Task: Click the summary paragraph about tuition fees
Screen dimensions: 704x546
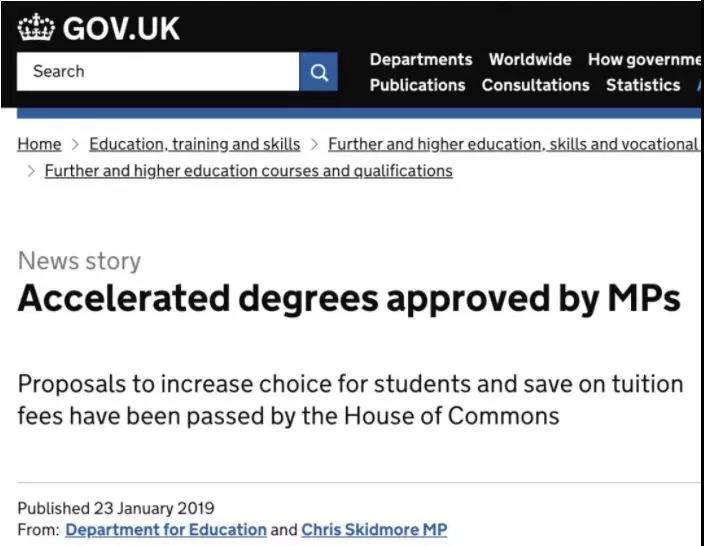Action: pos(349,399)
